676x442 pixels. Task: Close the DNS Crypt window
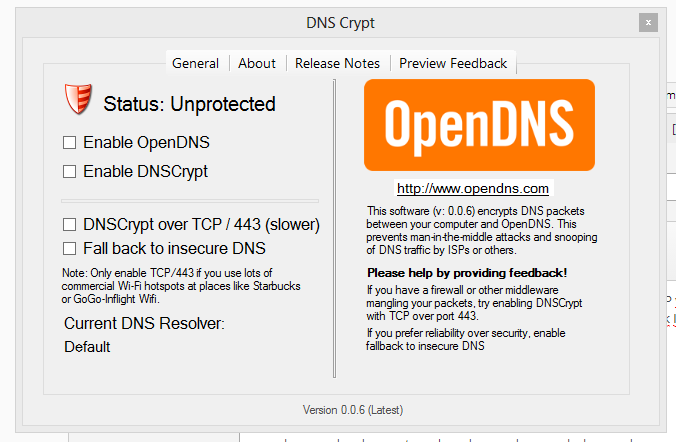(x=648, y=21)
